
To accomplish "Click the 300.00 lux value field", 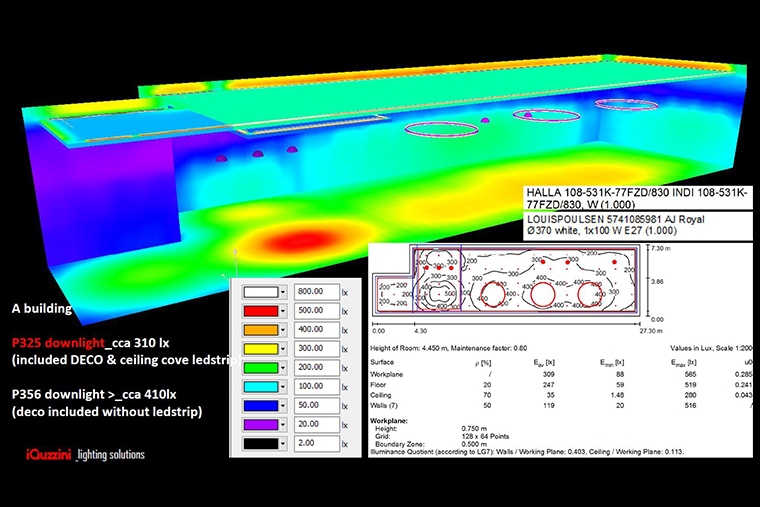I will pyautogui.click(x=317, y=349).
